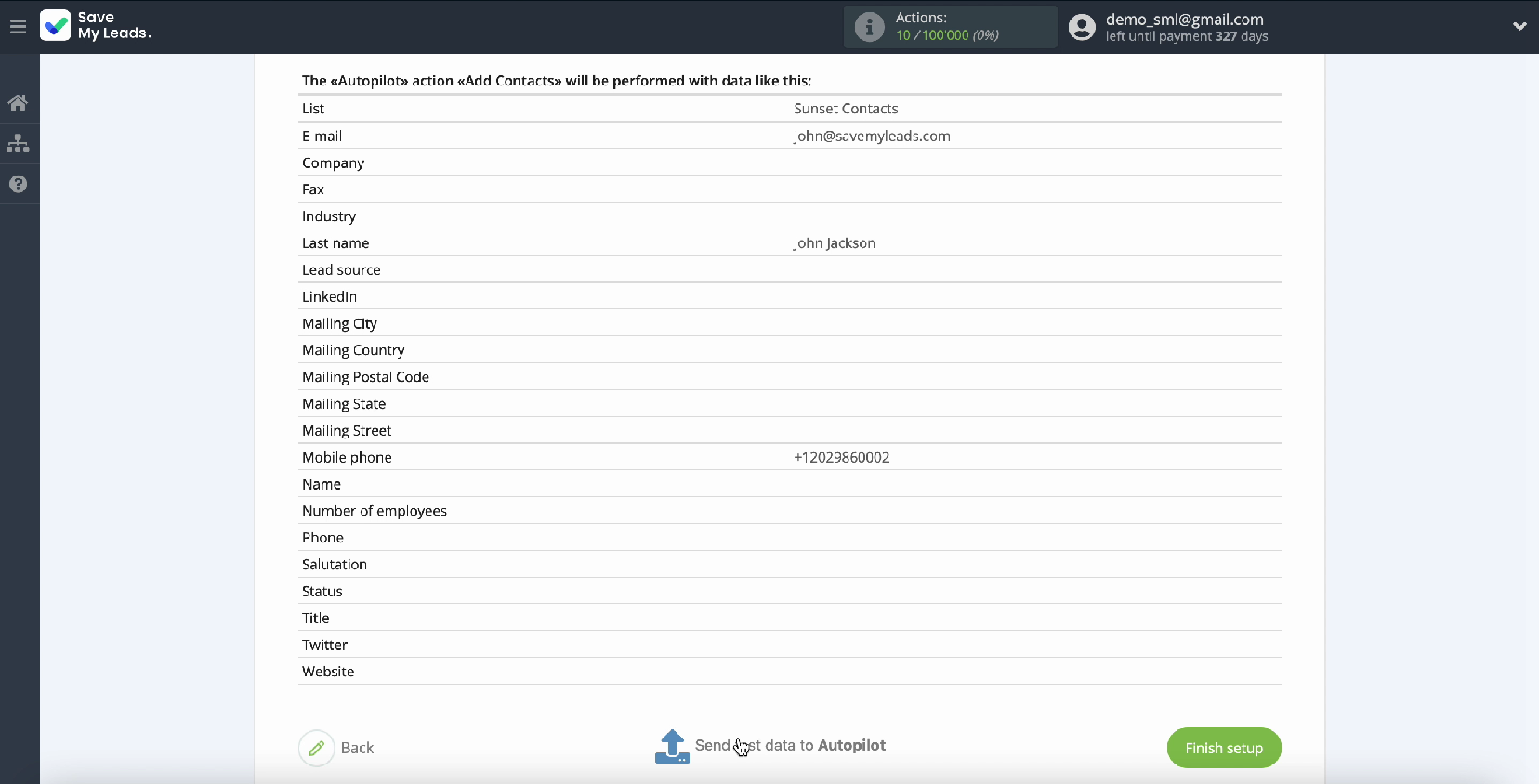Click the Actions 10/100'000 counter

click(x=946, y=35)
